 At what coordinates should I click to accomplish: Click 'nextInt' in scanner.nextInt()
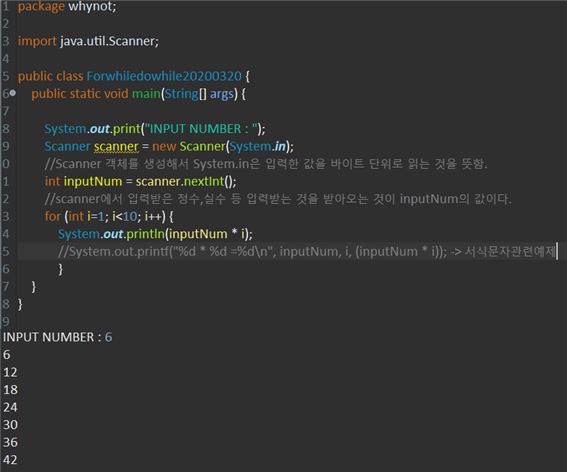[x=204, y=181]
